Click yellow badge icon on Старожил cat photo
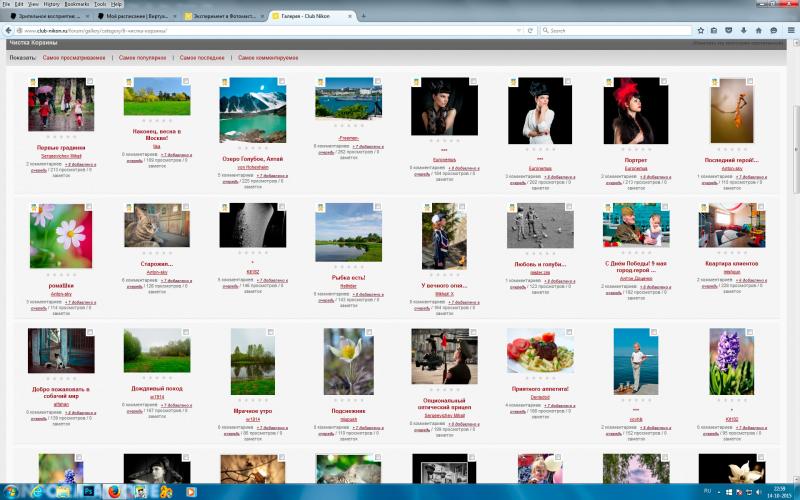Screen dimensions: 800x500 tap(129, 207)
